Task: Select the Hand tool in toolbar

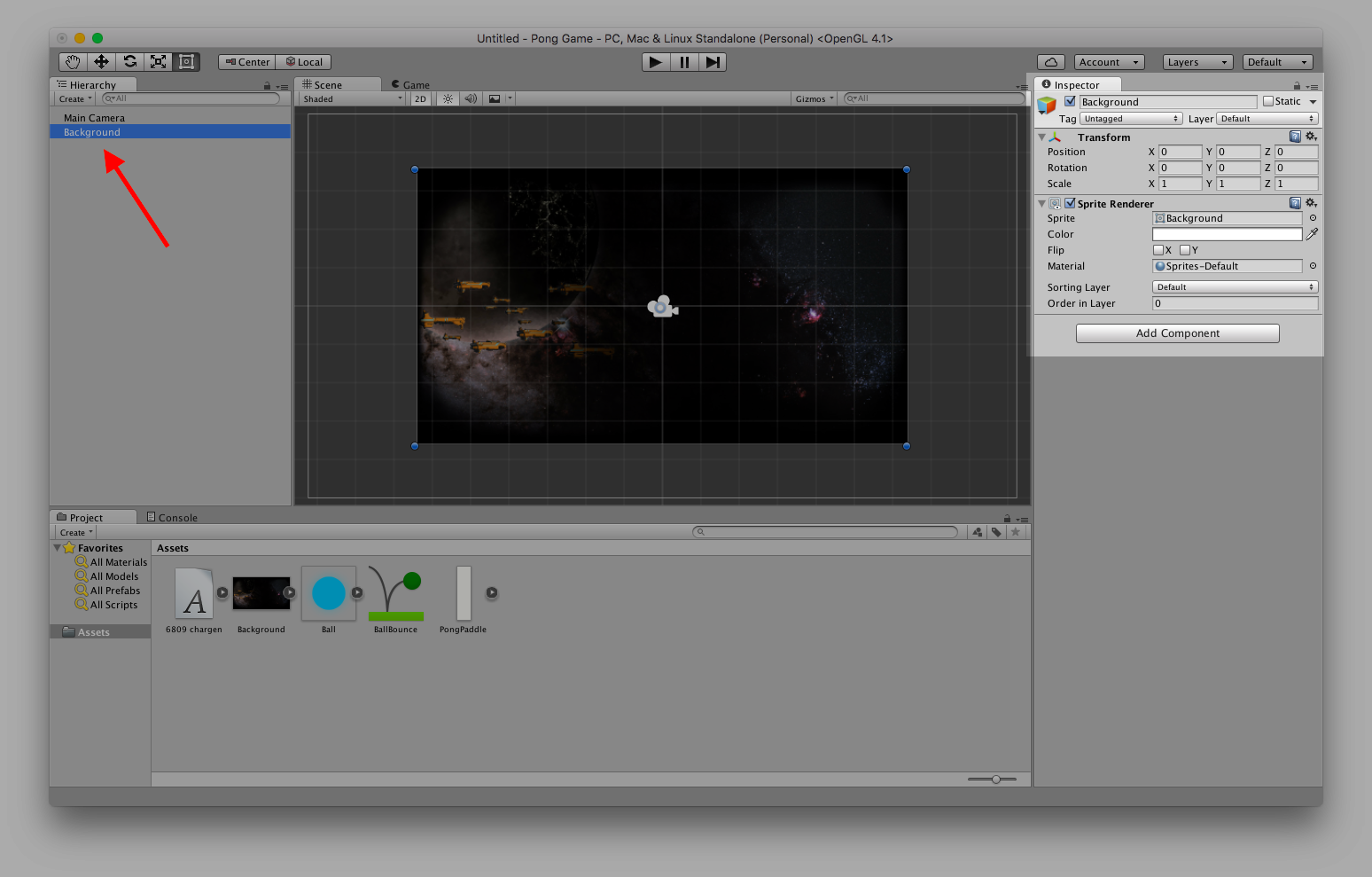Action: (73, 62)
